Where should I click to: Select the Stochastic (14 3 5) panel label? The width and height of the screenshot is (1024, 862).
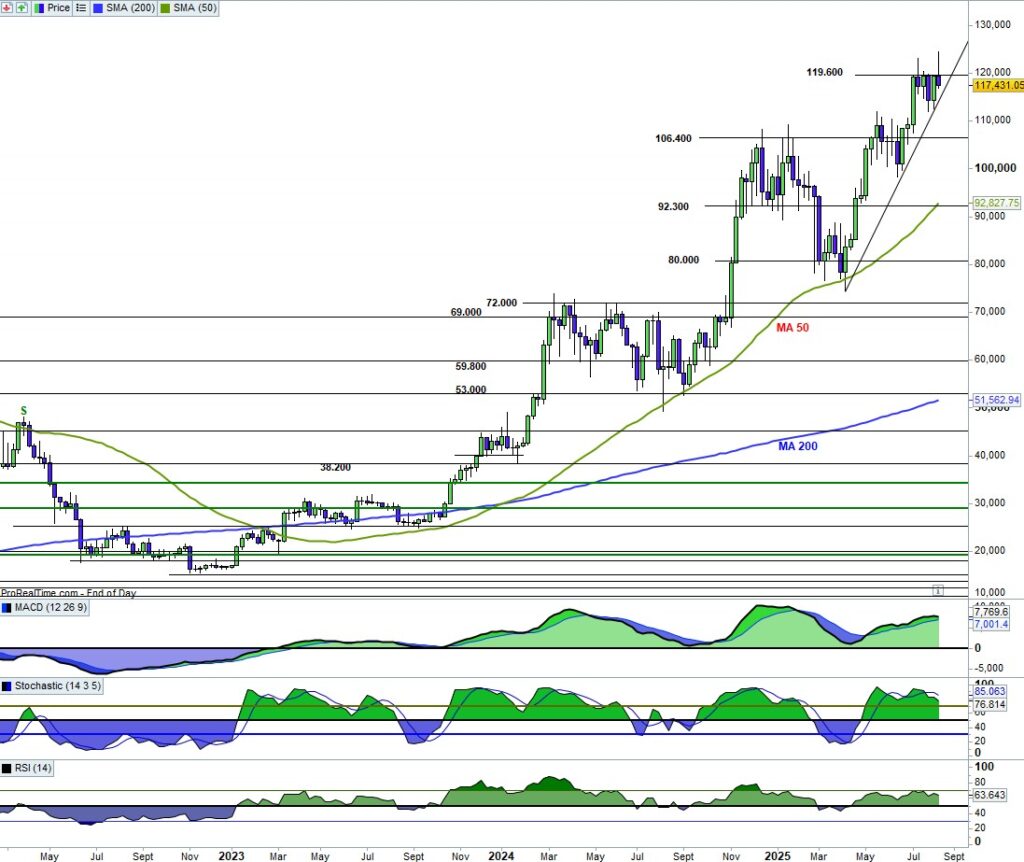[54, 686]
